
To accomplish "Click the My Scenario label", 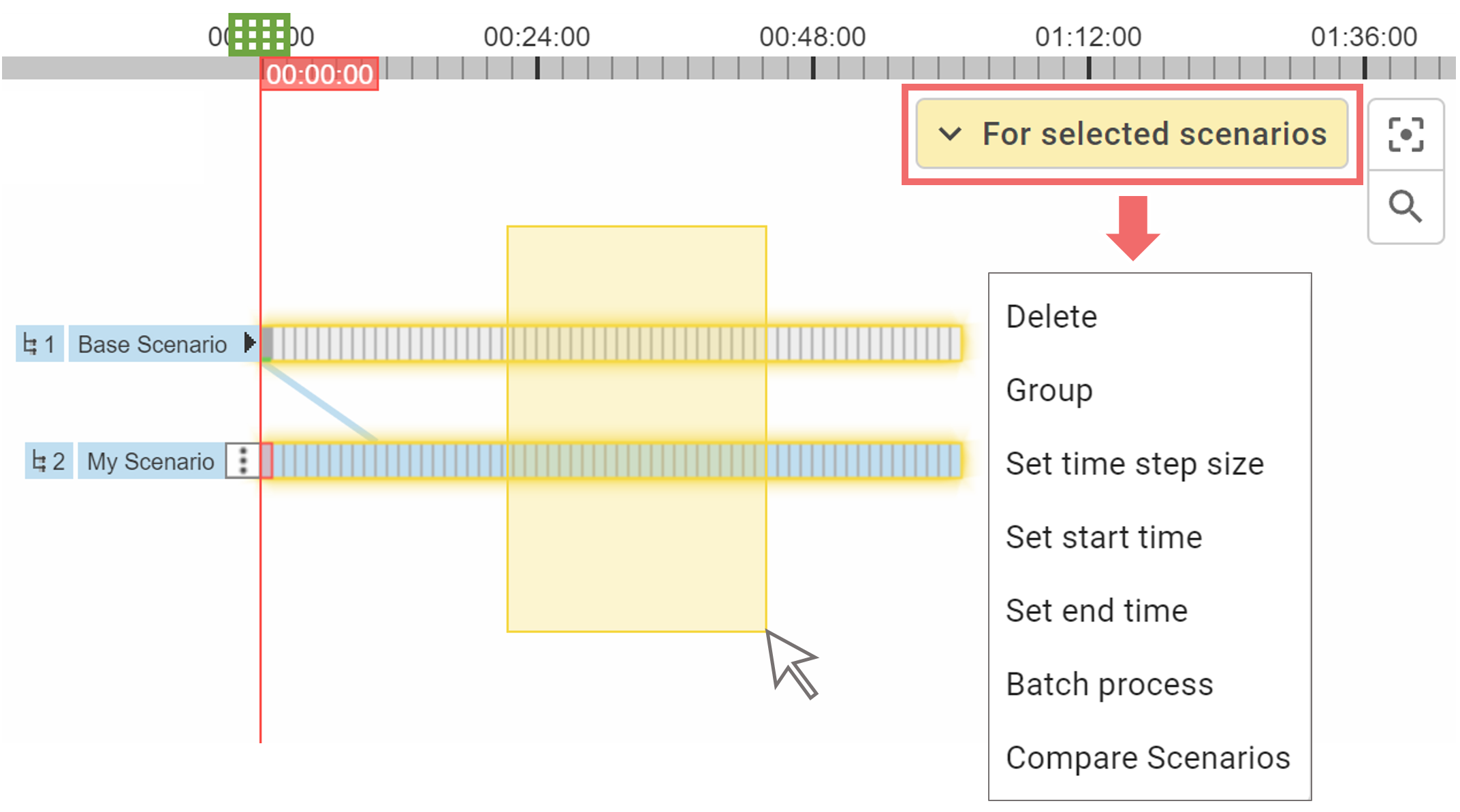I will 150,461.
